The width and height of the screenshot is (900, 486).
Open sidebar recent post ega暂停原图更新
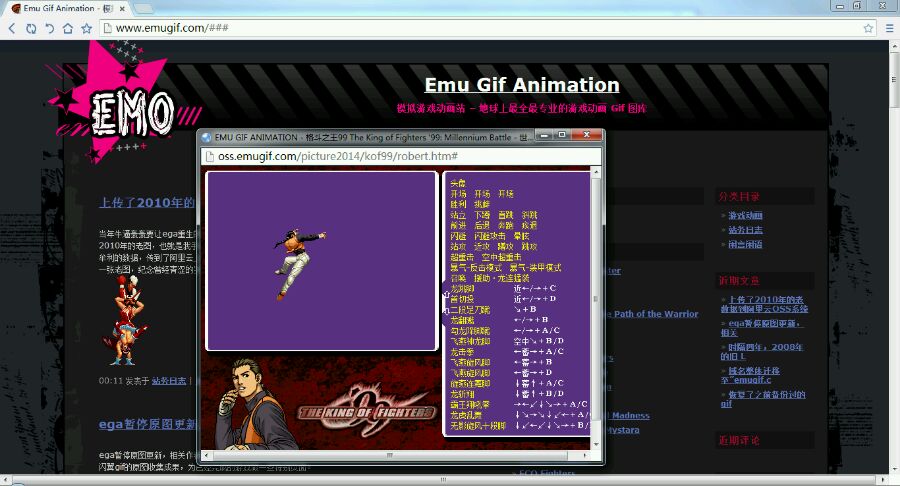pos(760,328)
